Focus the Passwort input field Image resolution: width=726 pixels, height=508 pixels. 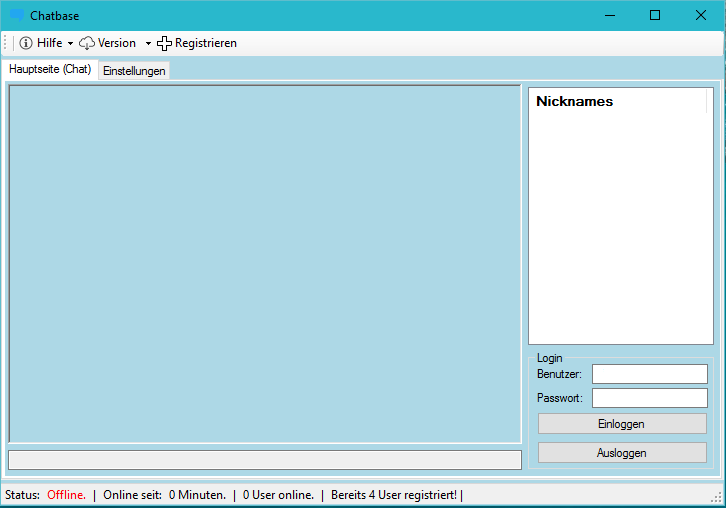pyautogui.click(x=649, y=398)
